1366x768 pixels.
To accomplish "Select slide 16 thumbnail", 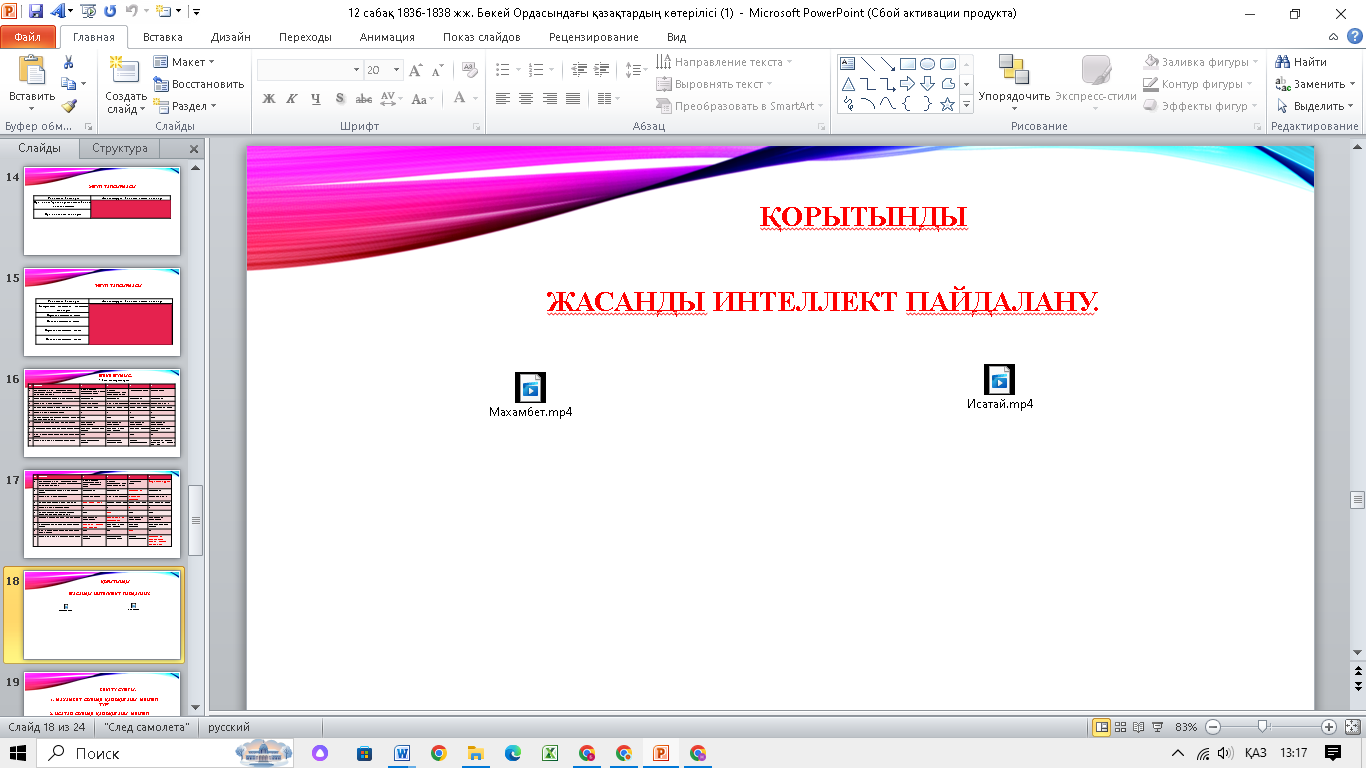I will (102, 413).
